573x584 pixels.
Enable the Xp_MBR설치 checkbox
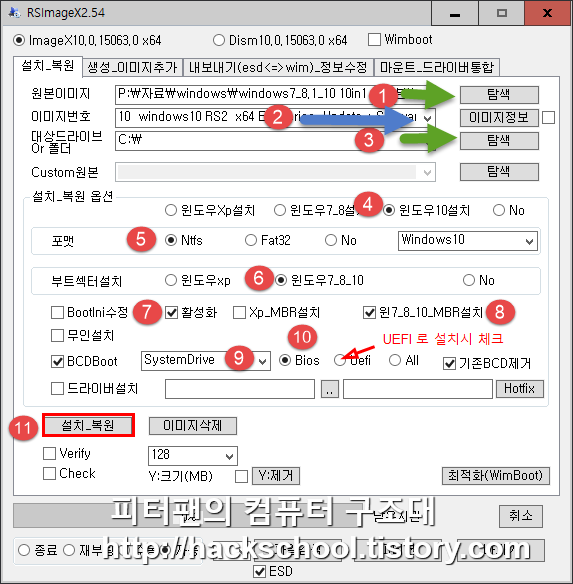(239, 312)
